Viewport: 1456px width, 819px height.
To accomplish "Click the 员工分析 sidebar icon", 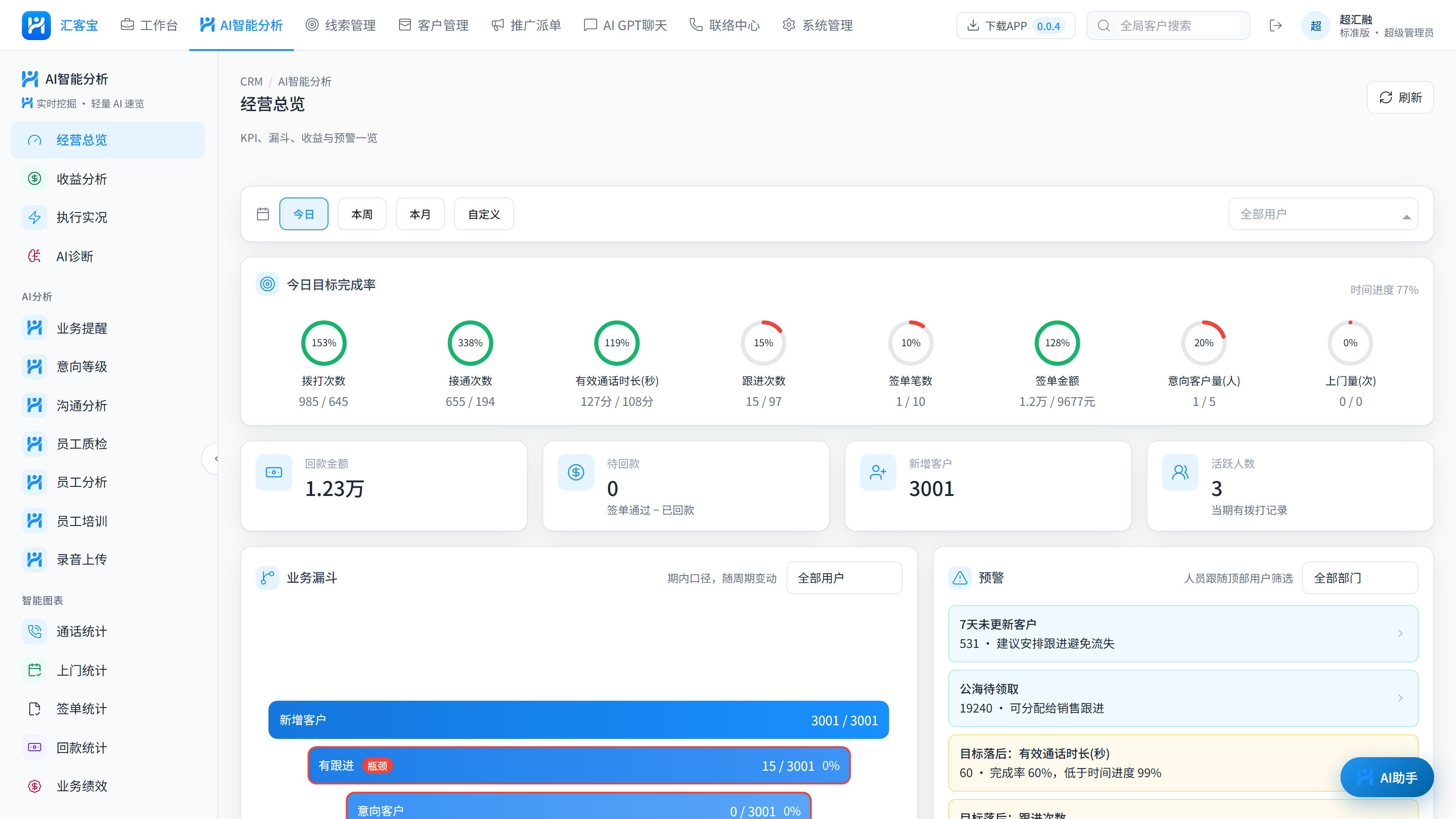I will click(35, 482).
